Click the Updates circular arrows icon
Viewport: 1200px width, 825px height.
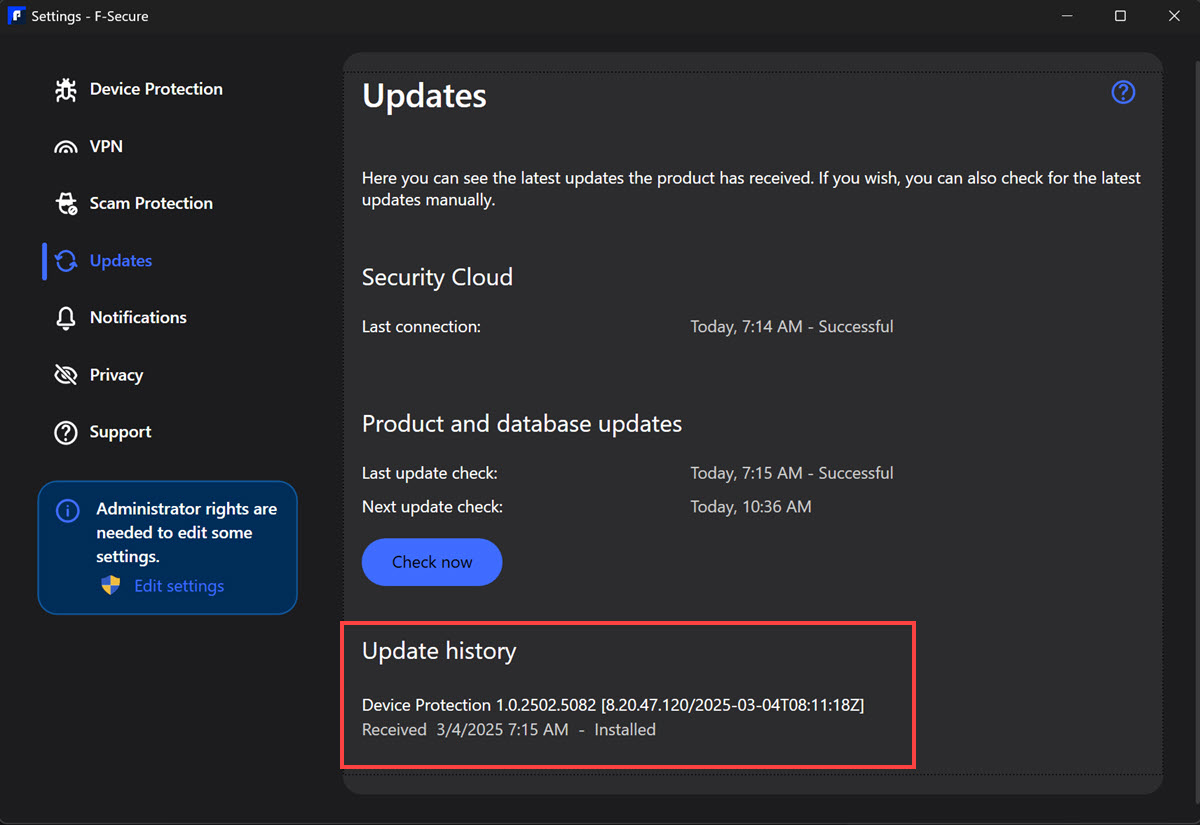(66, 261)
